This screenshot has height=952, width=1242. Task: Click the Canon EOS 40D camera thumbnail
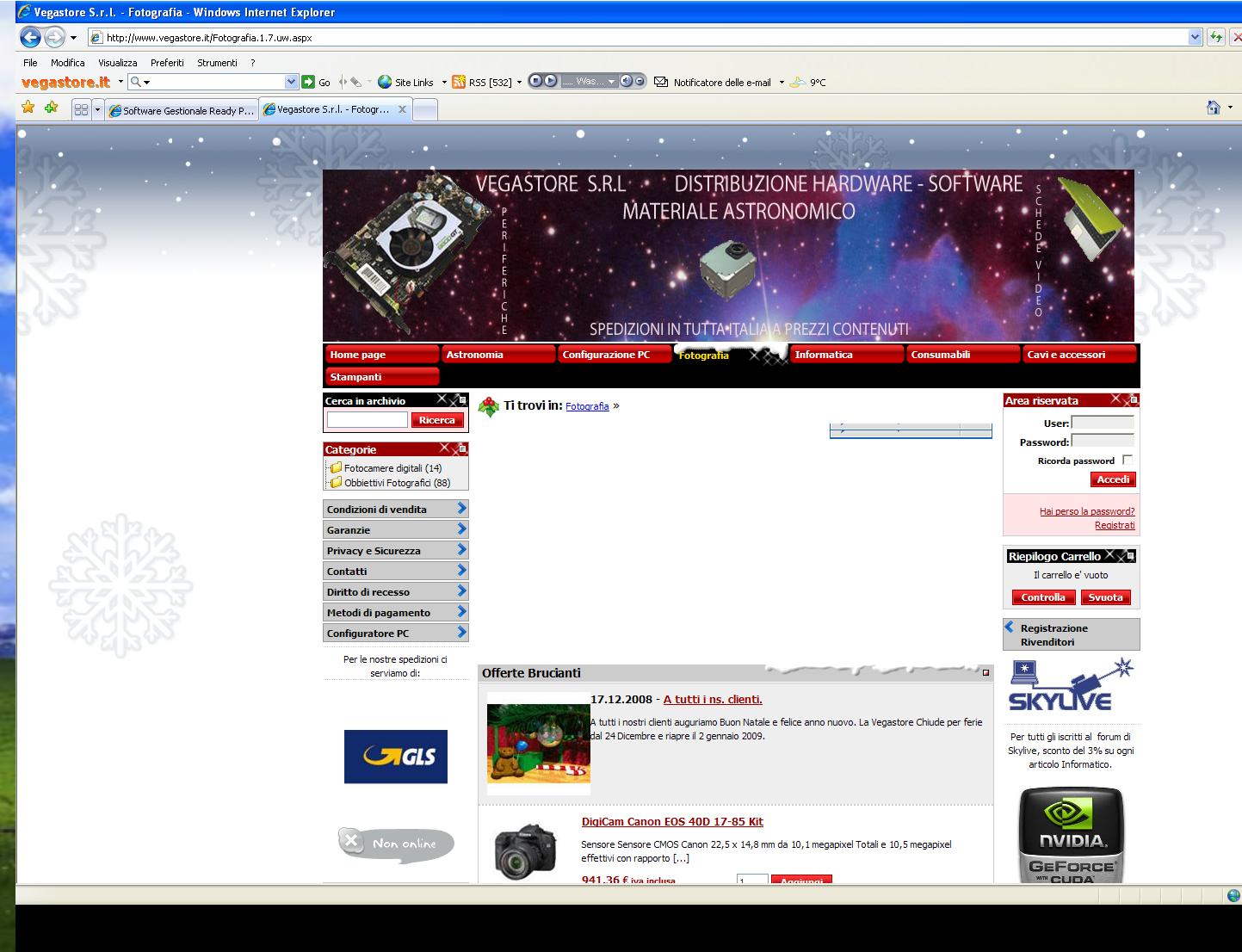tap(525, 850)
